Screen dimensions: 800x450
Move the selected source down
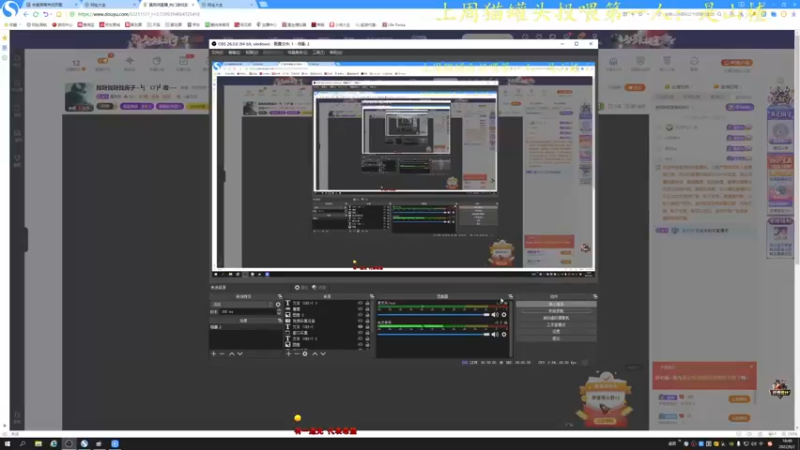323,354
